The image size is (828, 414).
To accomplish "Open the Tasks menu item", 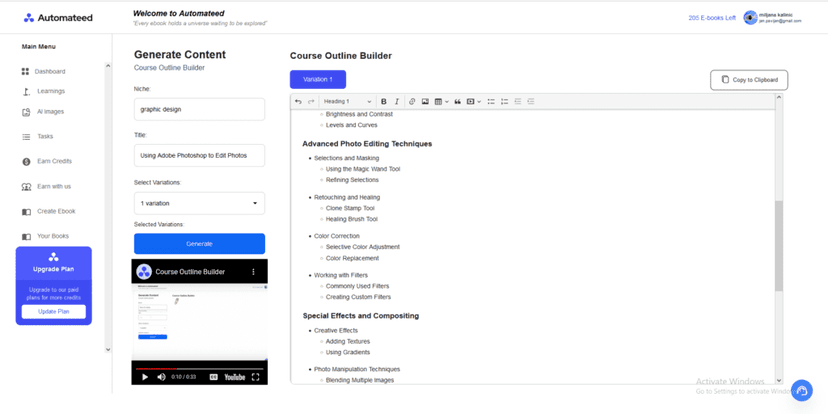I will pos(37,136).
